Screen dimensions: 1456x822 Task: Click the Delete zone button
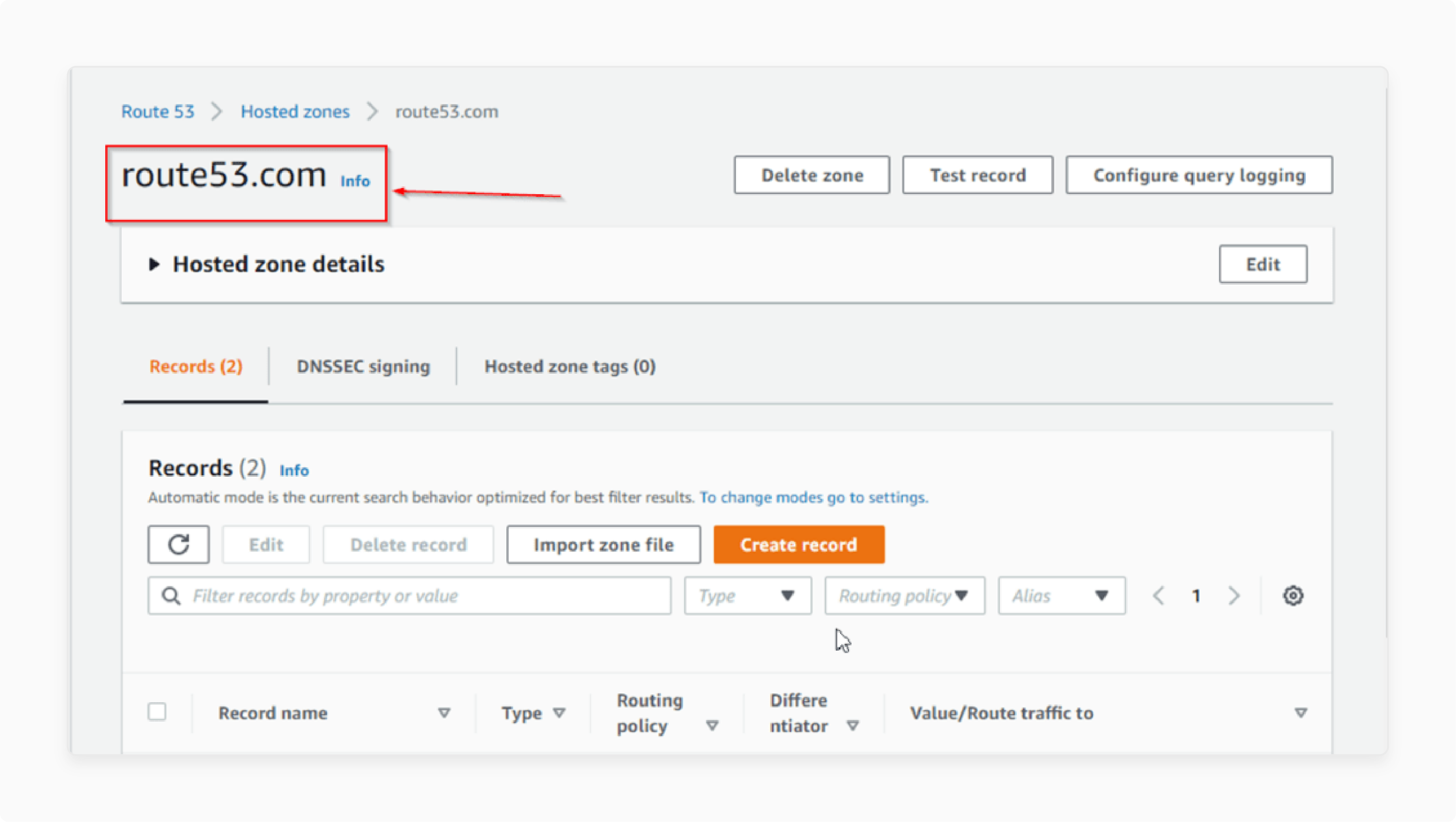point(812,175)
